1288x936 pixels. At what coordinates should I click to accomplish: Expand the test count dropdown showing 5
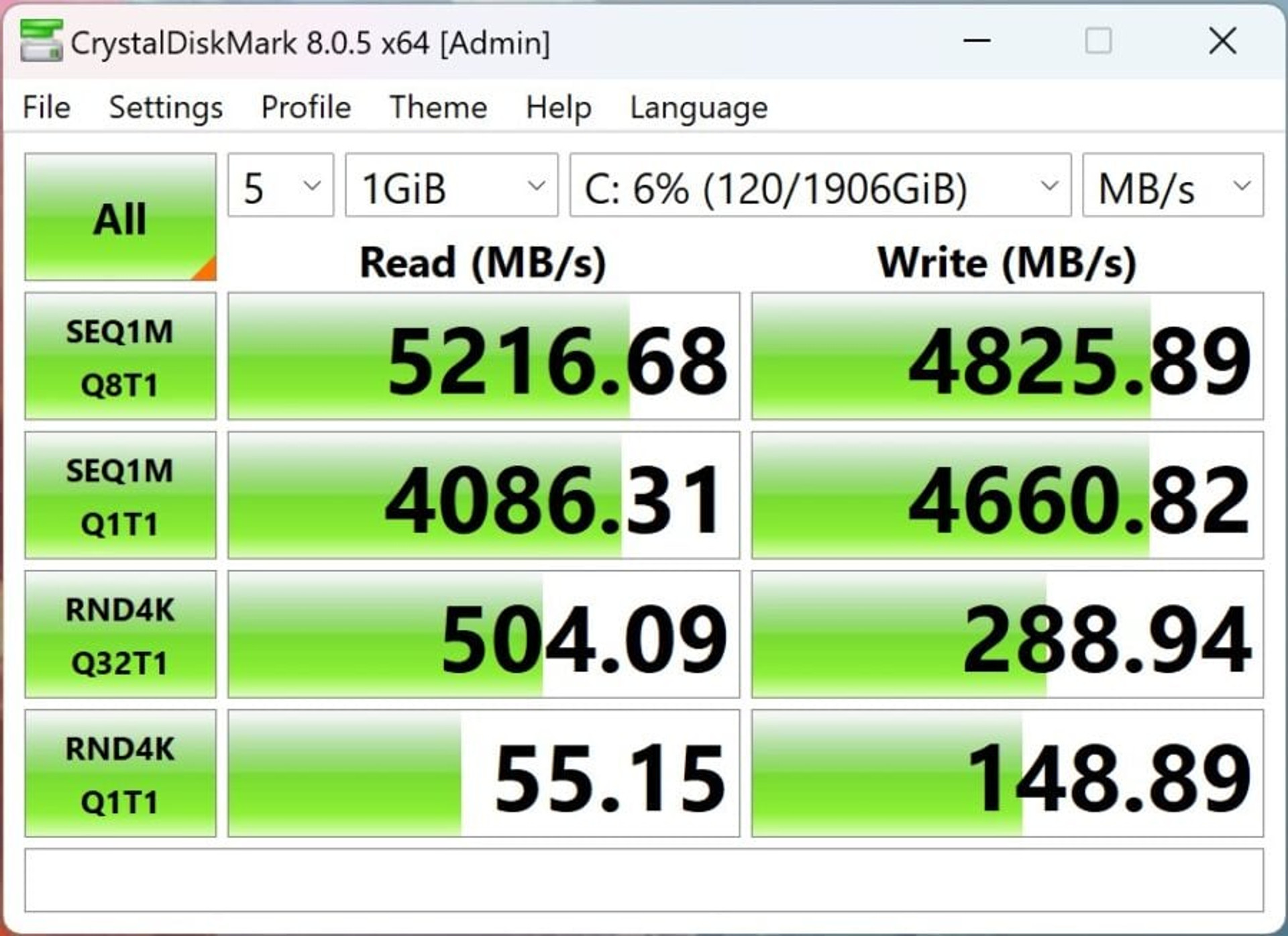pos(280,186)
